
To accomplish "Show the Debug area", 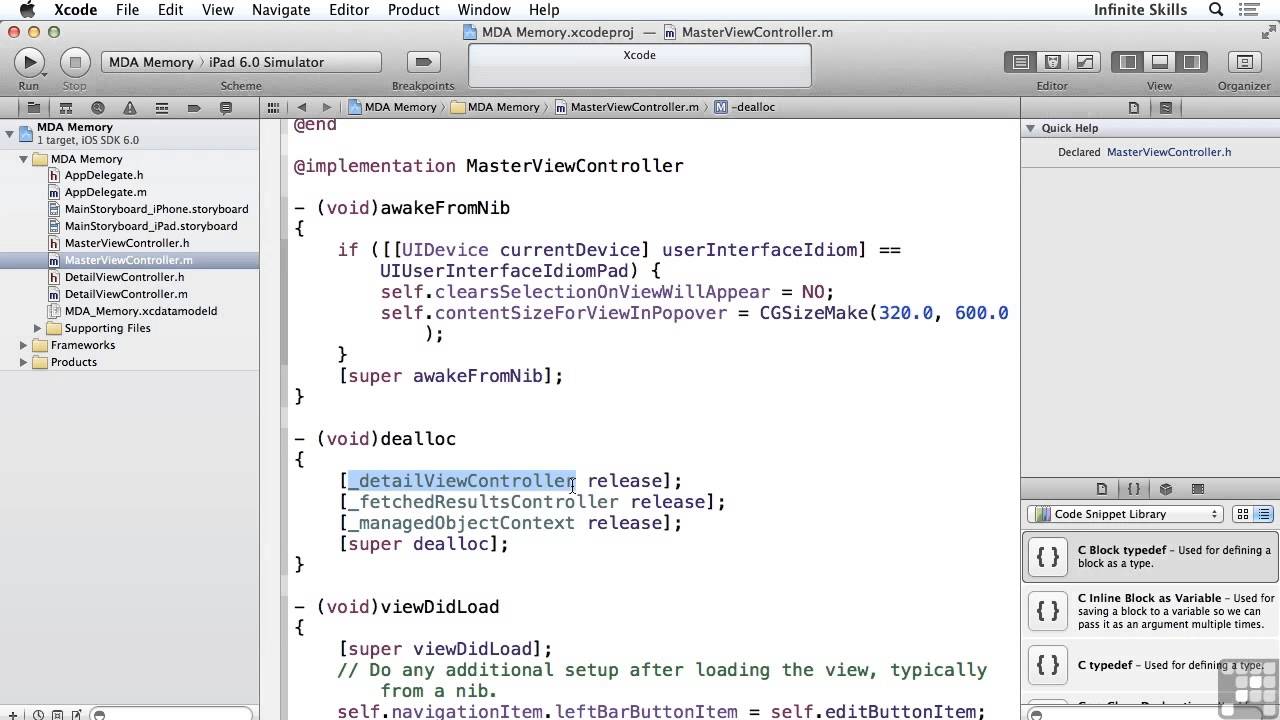I will tap(1159, 62).
